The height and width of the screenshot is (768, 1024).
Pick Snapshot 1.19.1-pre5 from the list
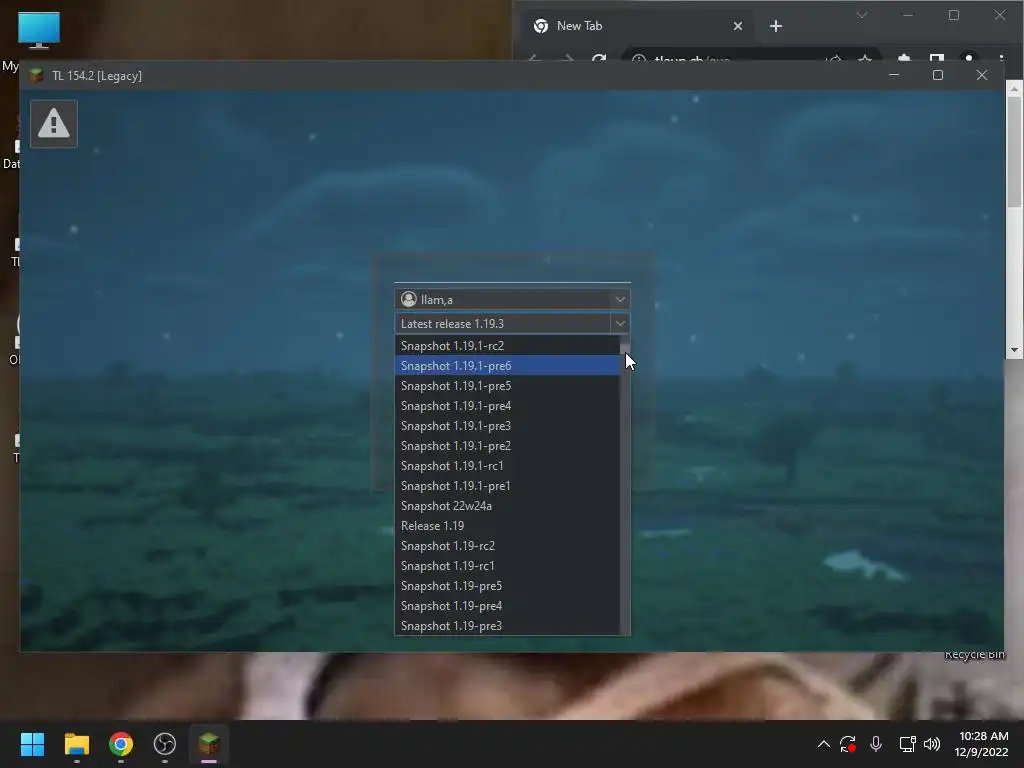tap(507, 386)
